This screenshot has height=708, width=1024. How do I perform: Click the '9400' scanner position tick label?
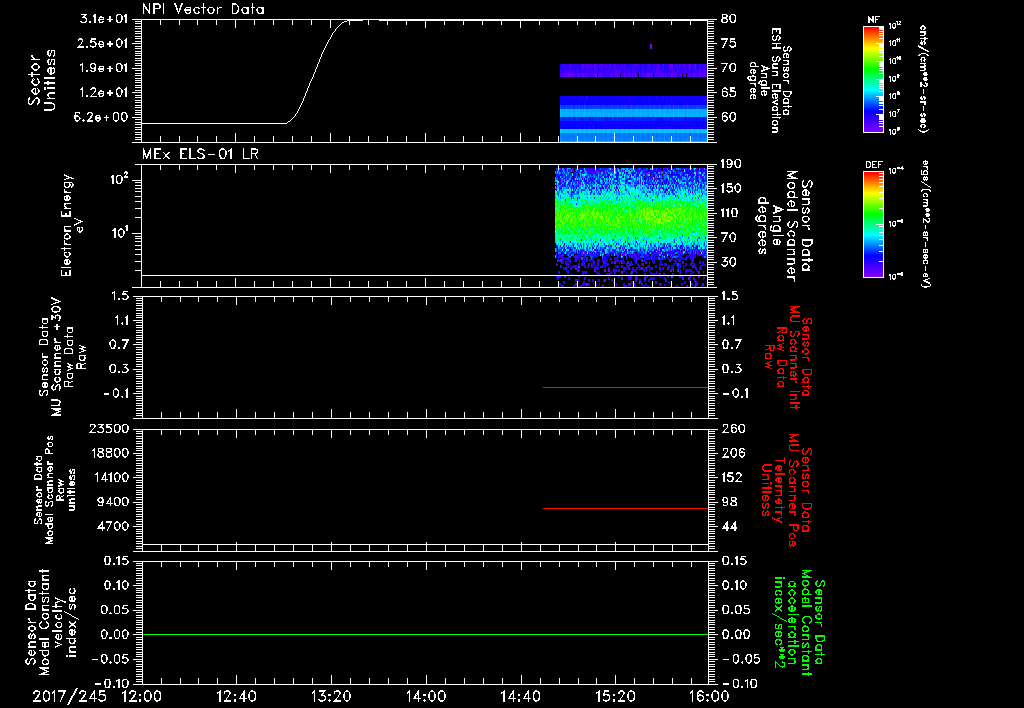[113, 502]
